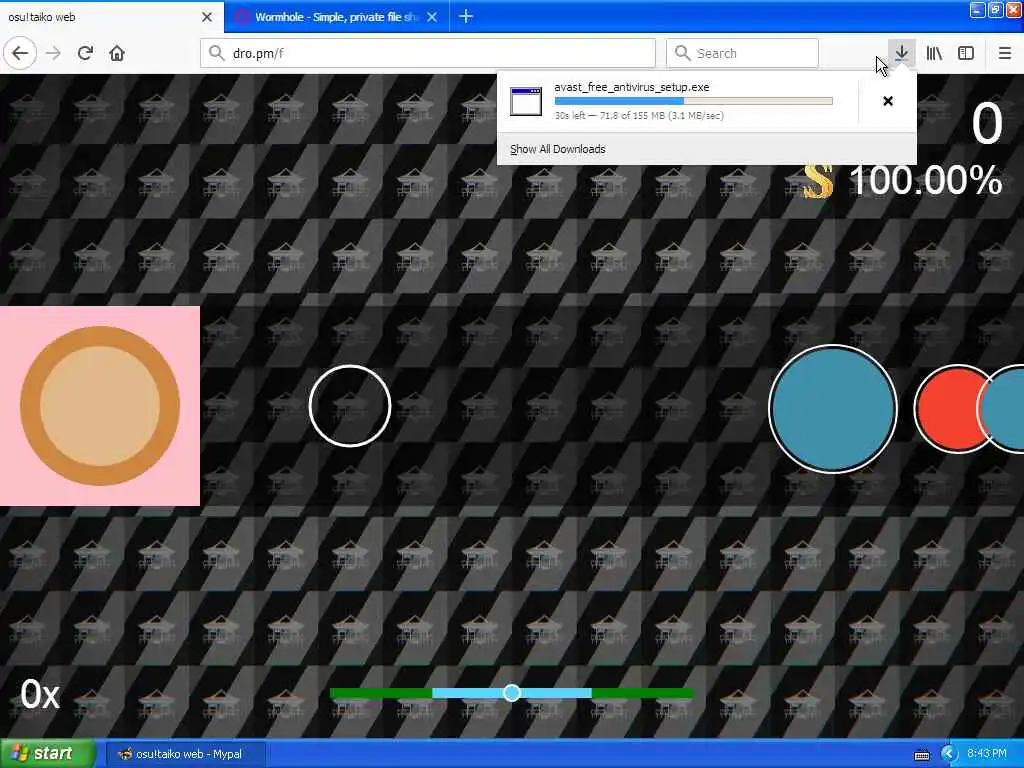
Task: Click the empty white hit-target circle
Action: pos(350,406)
